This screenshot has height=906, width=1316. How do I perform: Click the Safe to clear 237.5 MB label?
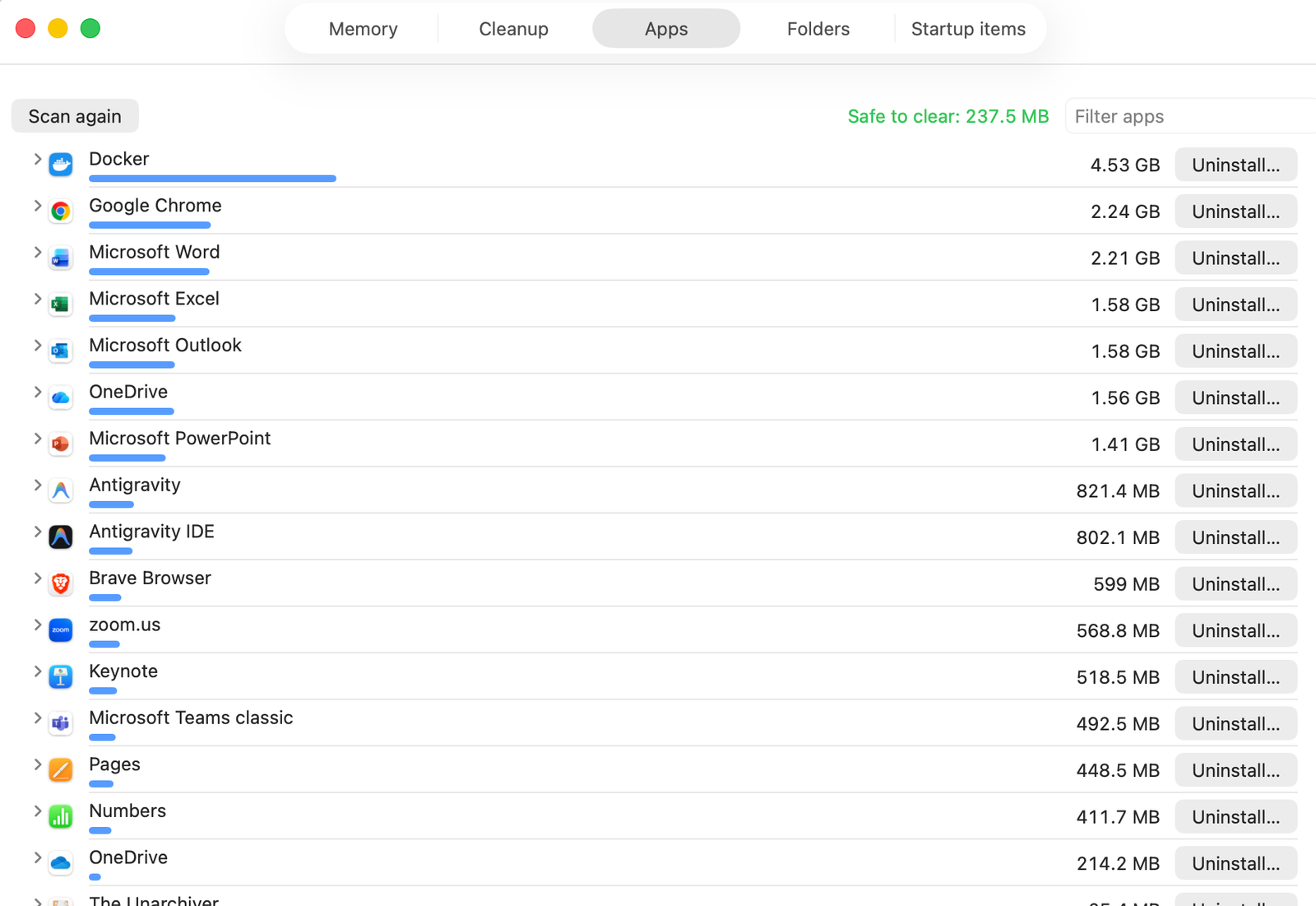pos(948,116)
